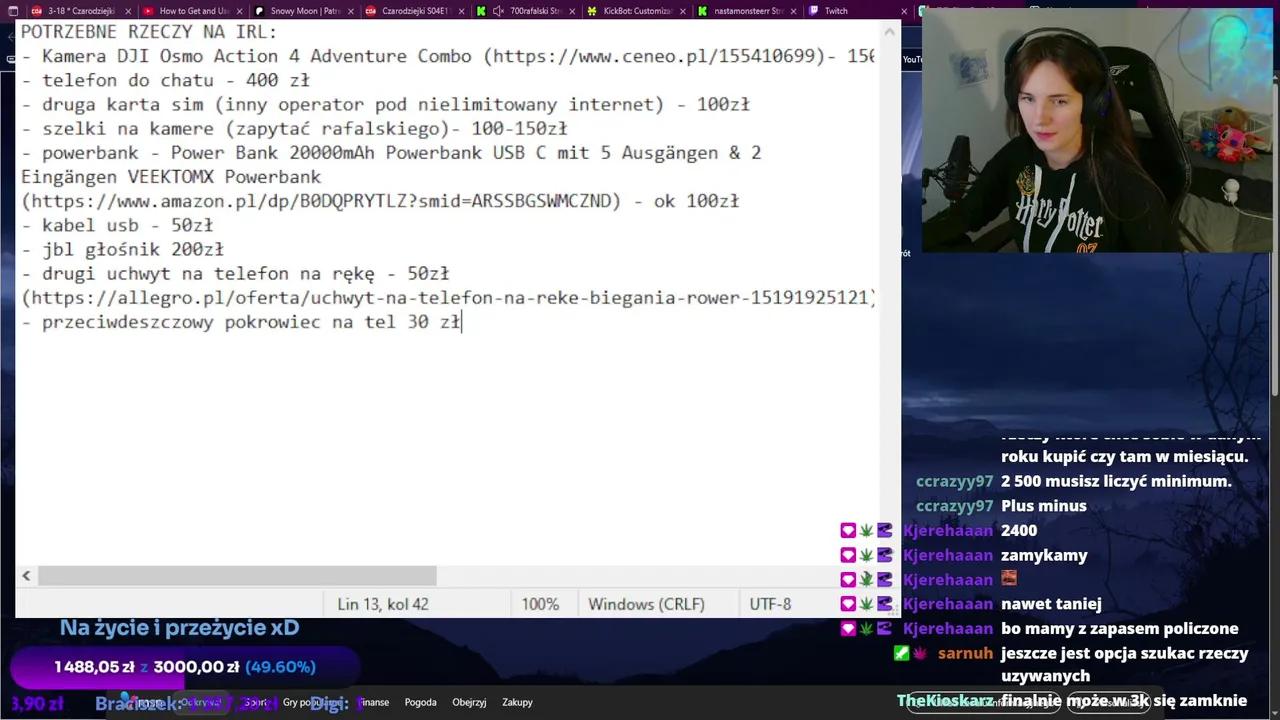
Task: Click the green Kick favicon on nastamonsteerr tab
Action: pos(703,11)
